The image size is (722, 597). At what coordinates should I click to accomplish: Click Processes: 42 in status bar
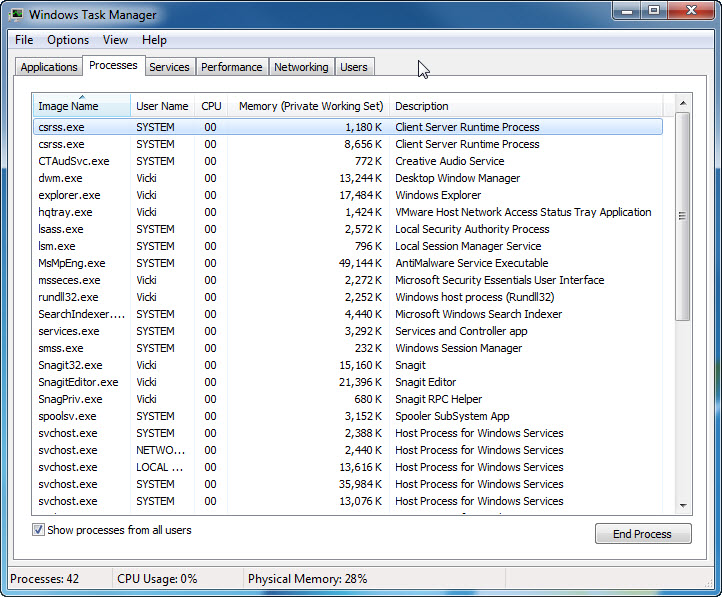coord(45,579)
